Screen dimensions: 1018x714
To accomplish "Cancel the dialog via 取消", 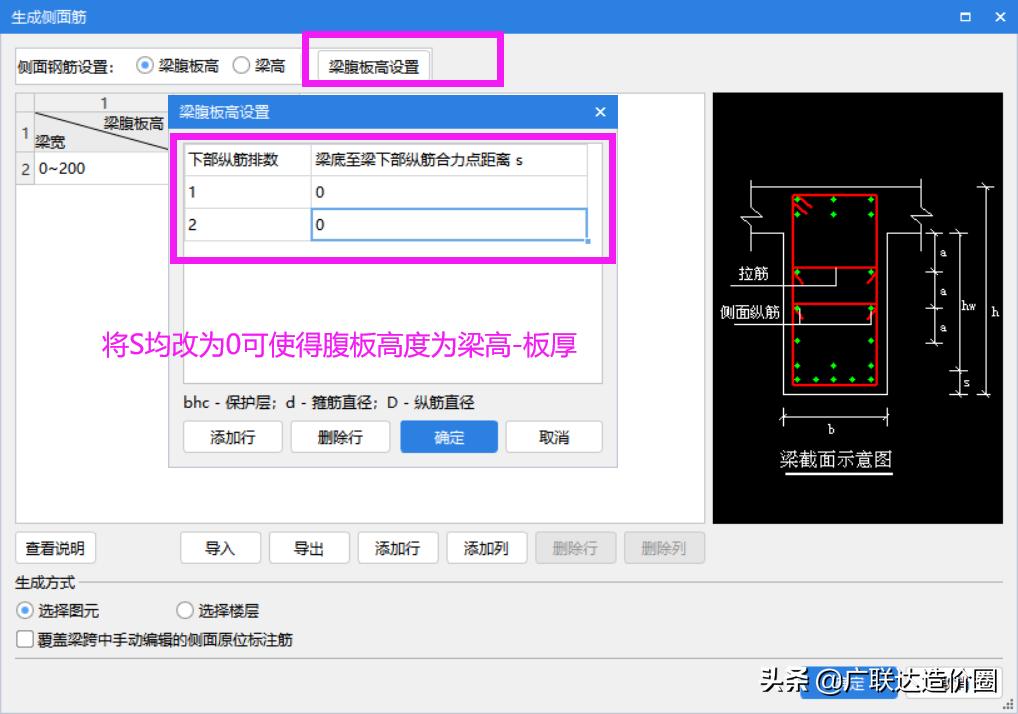I will tap(553, 436).
